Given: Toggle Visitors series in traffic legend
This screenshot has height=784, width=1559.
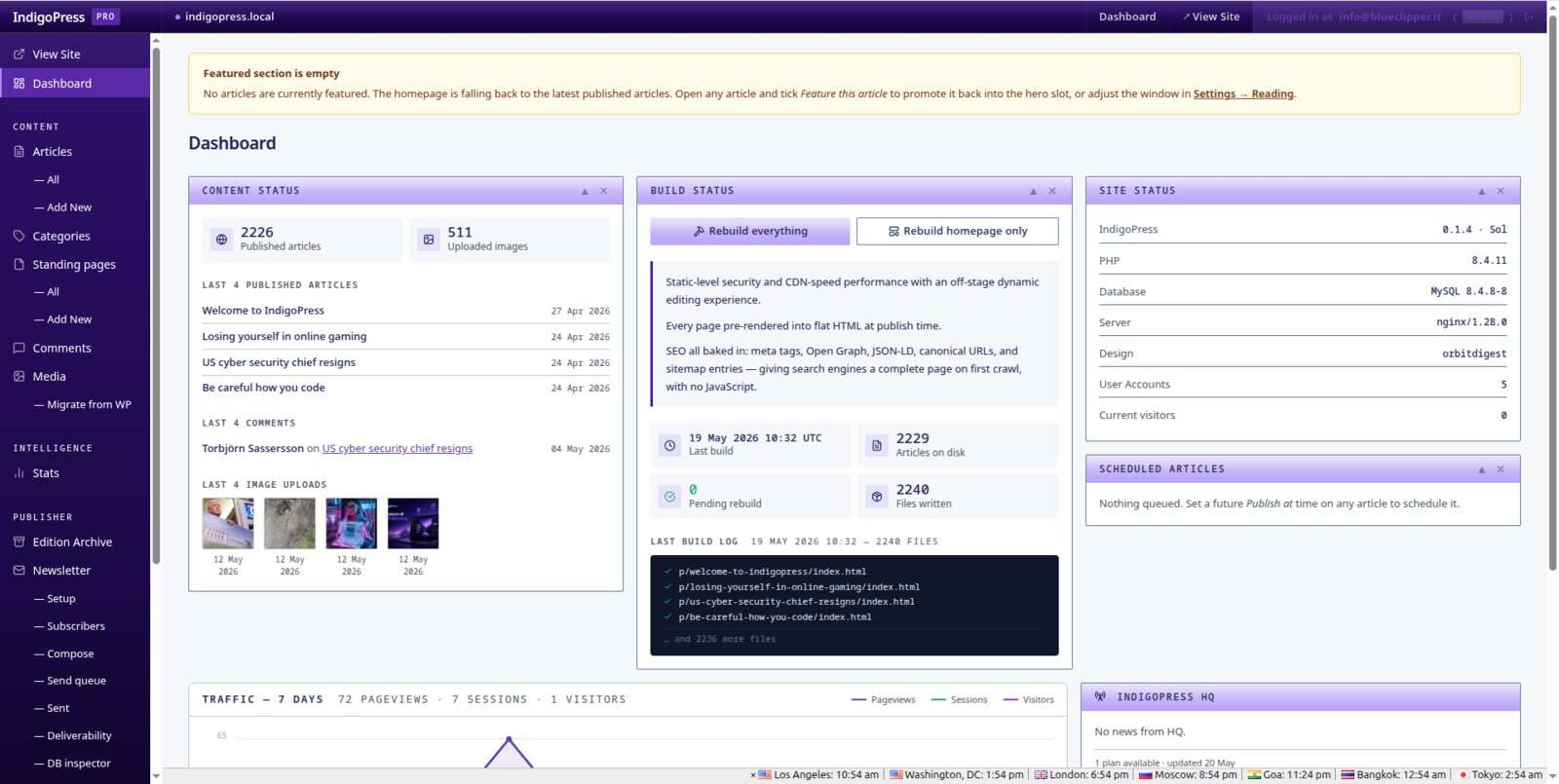Looking at the screenshot, I should (1029, 700).
